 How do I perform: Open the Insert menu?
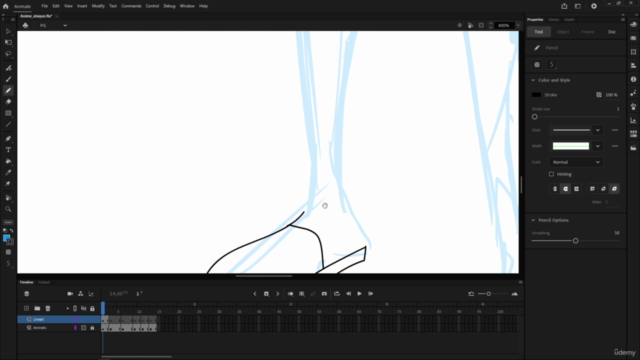[82, 6]
